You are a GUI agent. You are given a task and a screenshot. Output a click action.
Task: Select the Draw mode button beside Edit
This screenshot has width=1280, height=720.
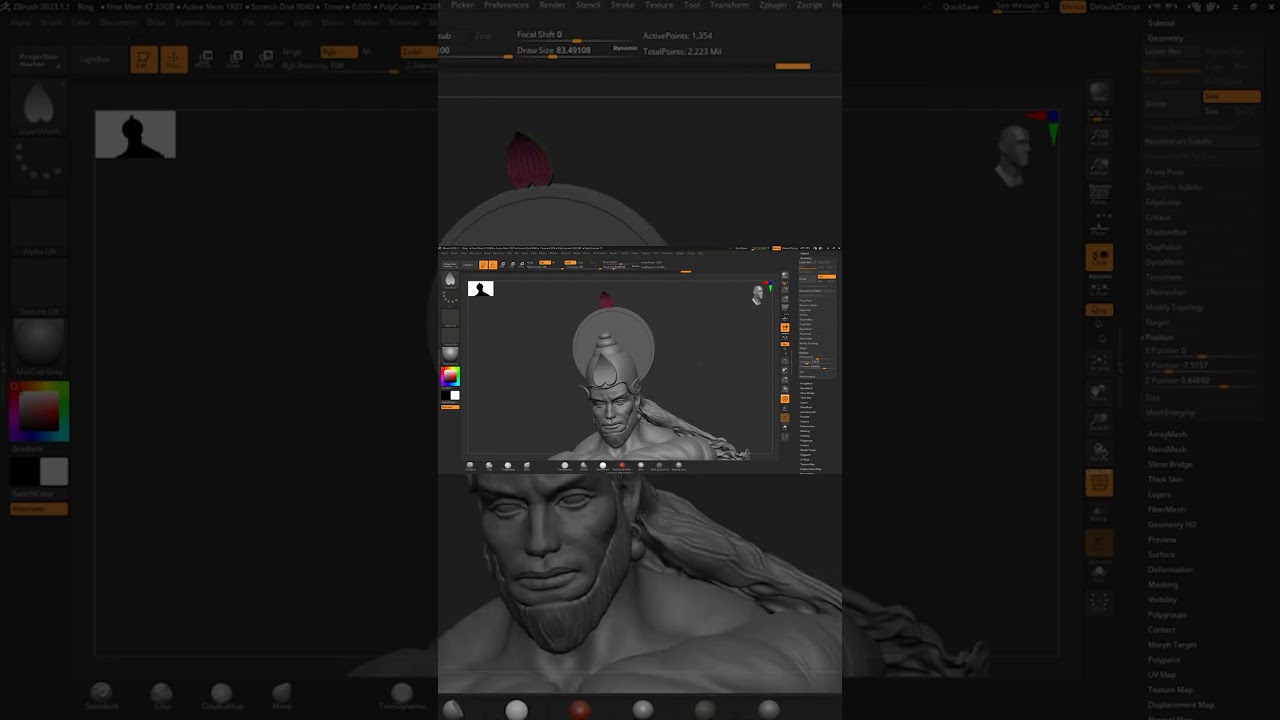[174, 59]
